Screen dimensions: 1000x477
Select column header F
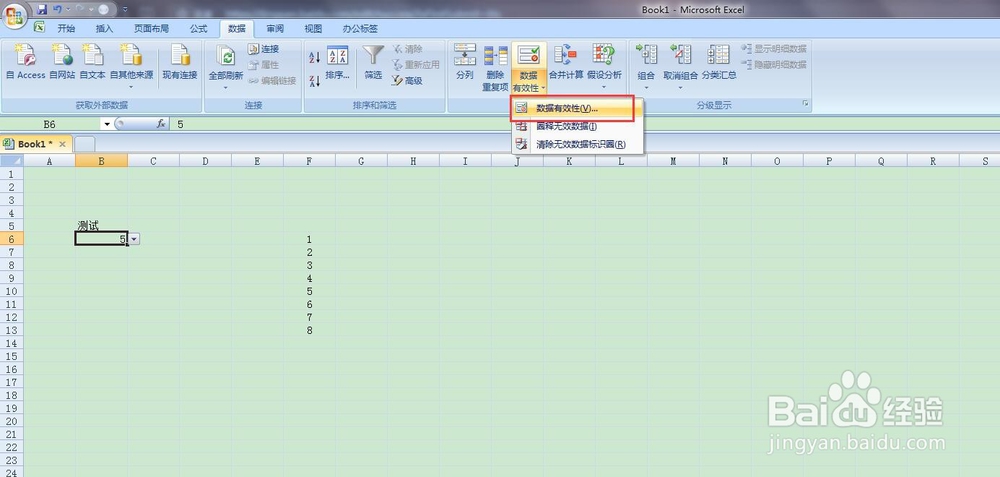pos(309,161)
